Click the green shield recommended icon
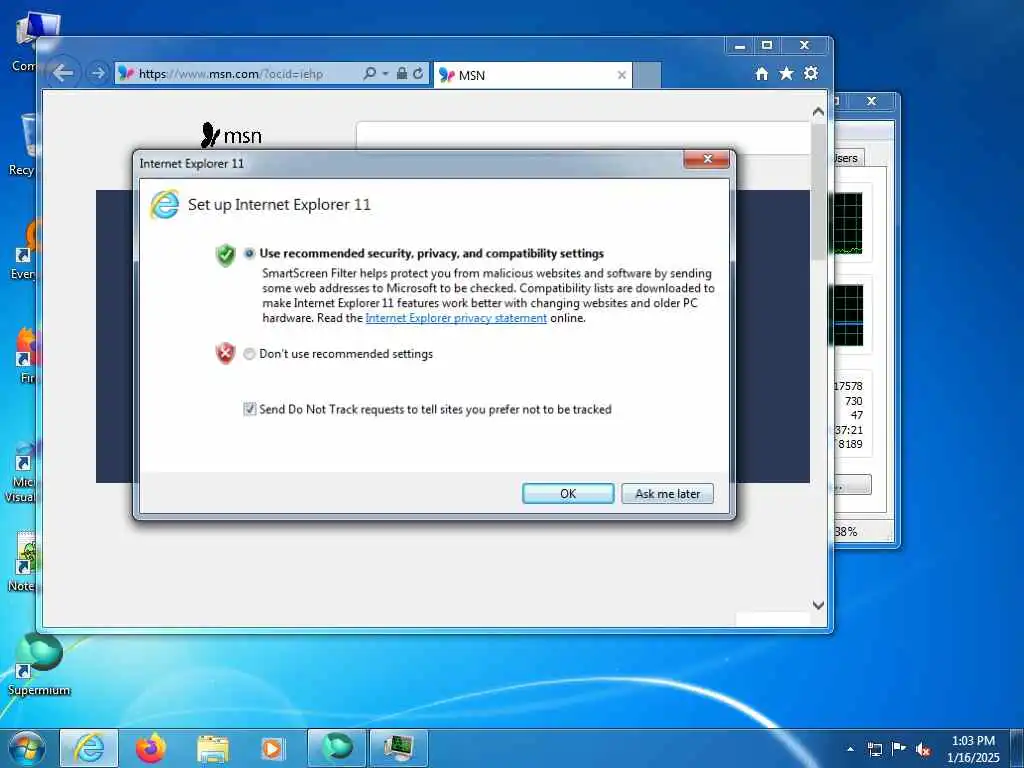The image size is (1024, 768). click(x=225, y=255)
